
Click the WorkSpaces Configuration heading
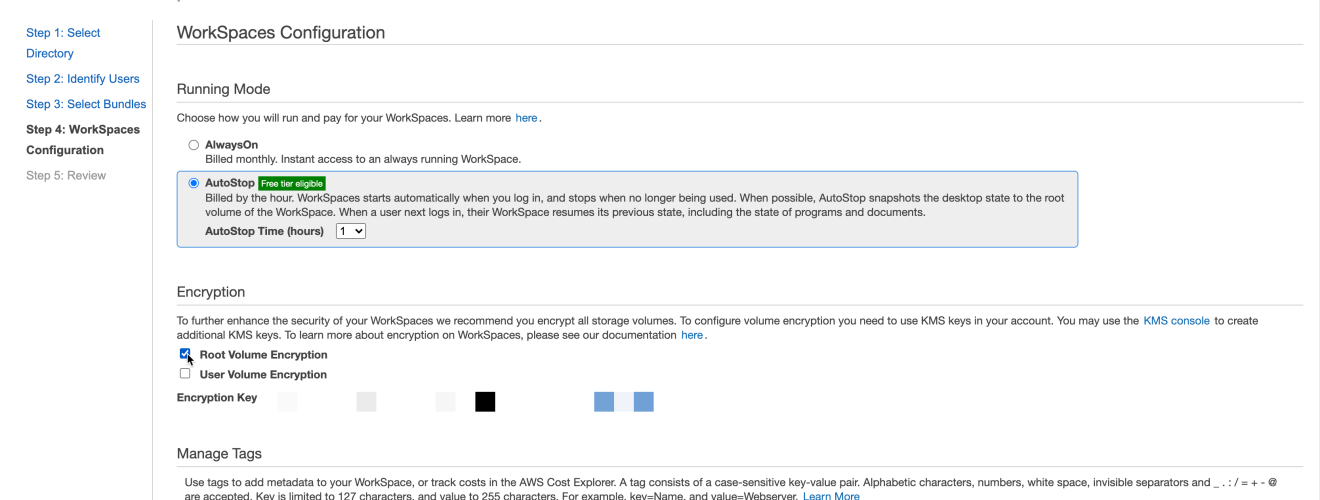click(281, 32)
